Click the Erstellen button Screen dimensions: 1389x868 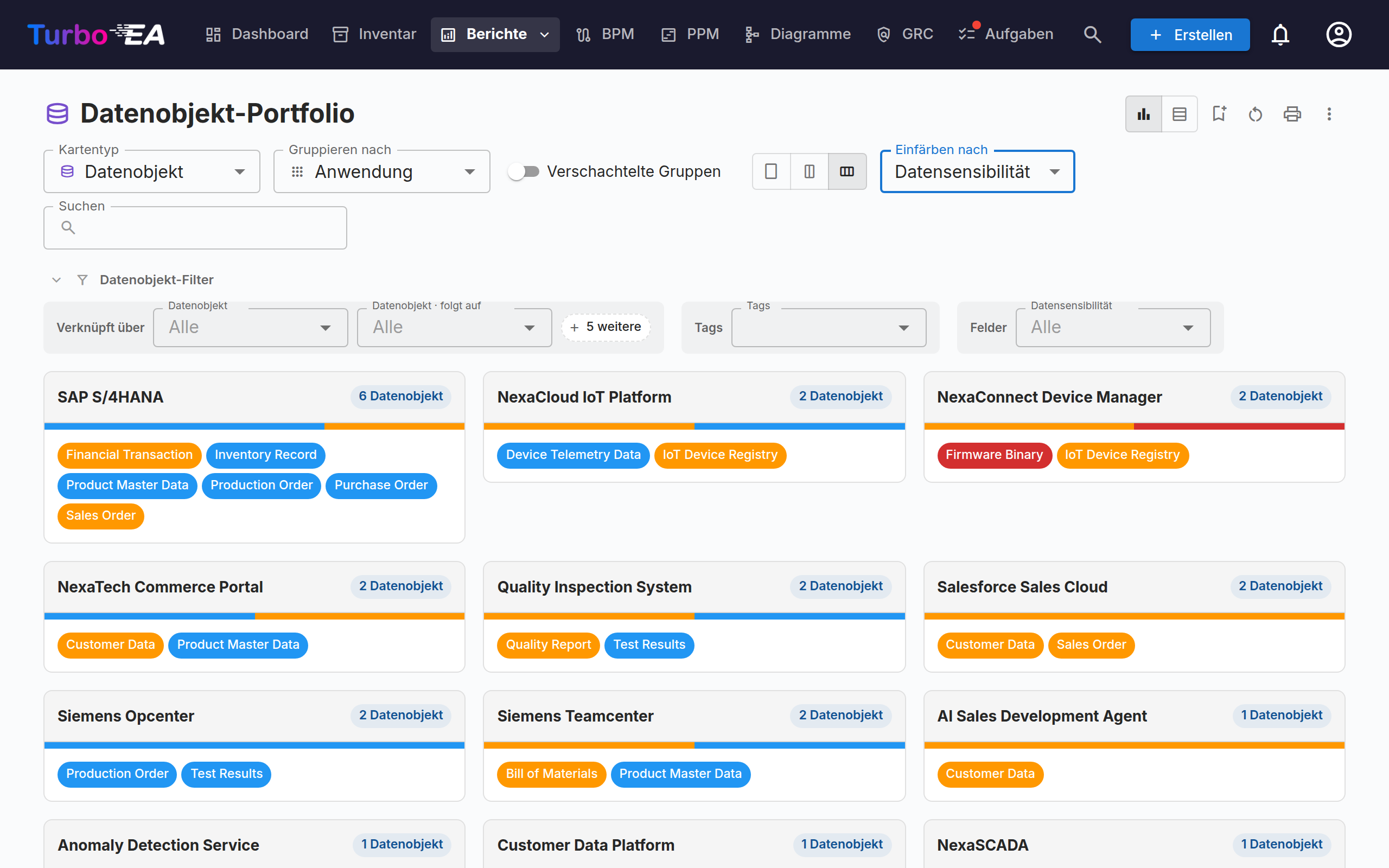pyautogui.click(x=1190, y=35)
